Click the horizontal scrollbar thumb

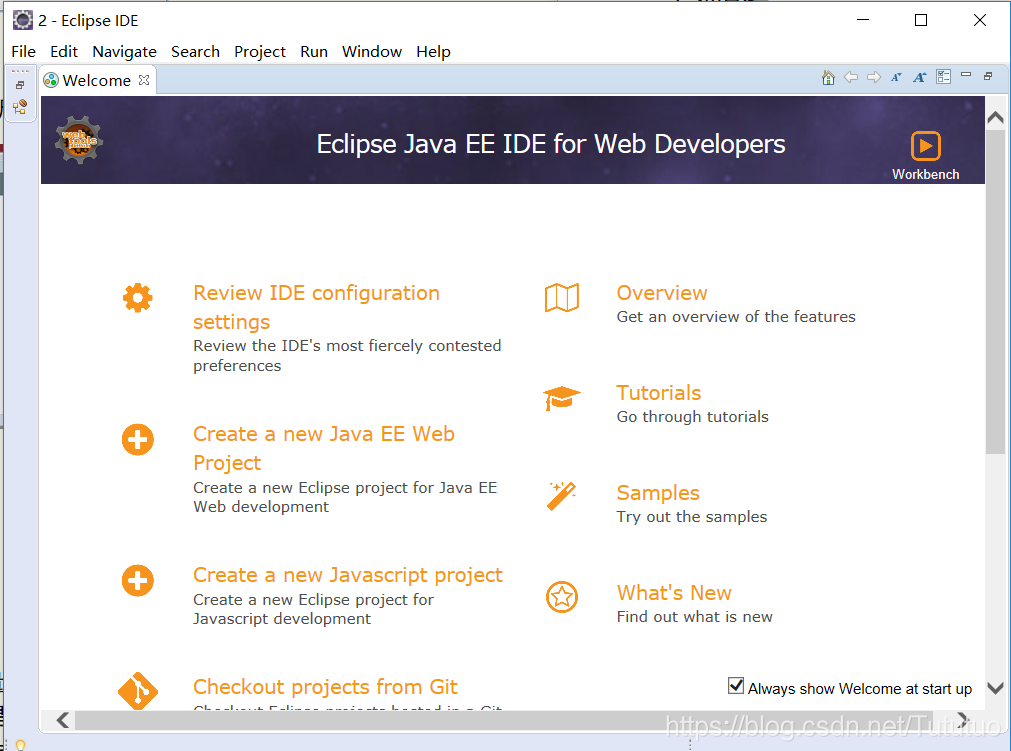coord(504,721)
